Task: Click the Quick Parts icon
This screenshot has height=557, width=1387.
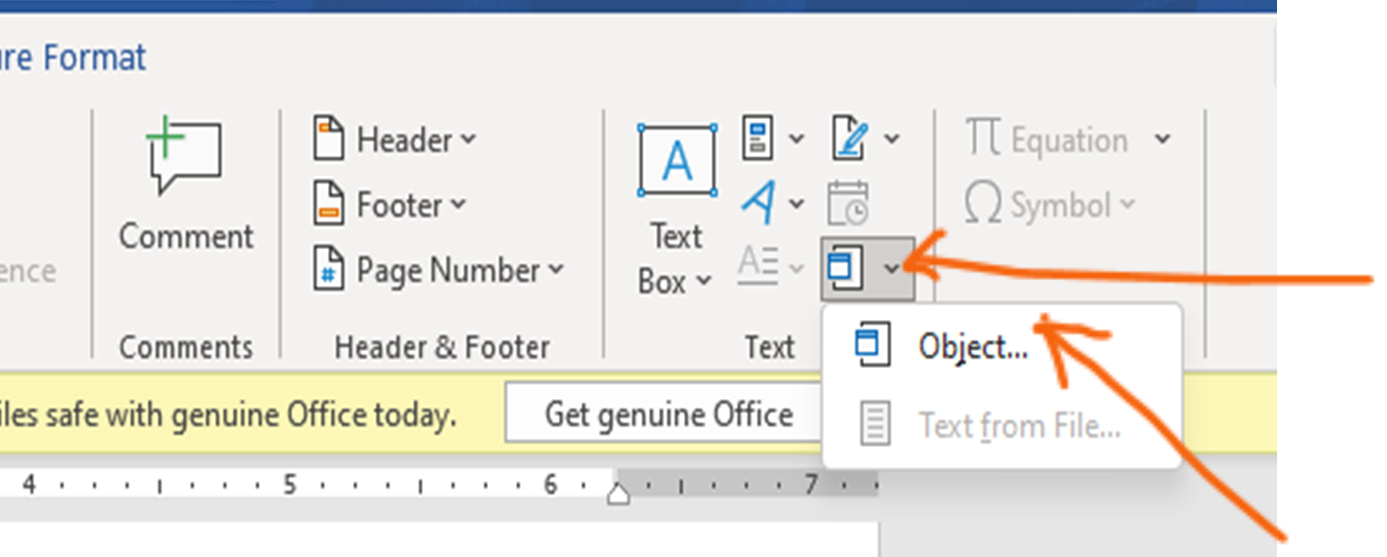Action: click(759, 138)
